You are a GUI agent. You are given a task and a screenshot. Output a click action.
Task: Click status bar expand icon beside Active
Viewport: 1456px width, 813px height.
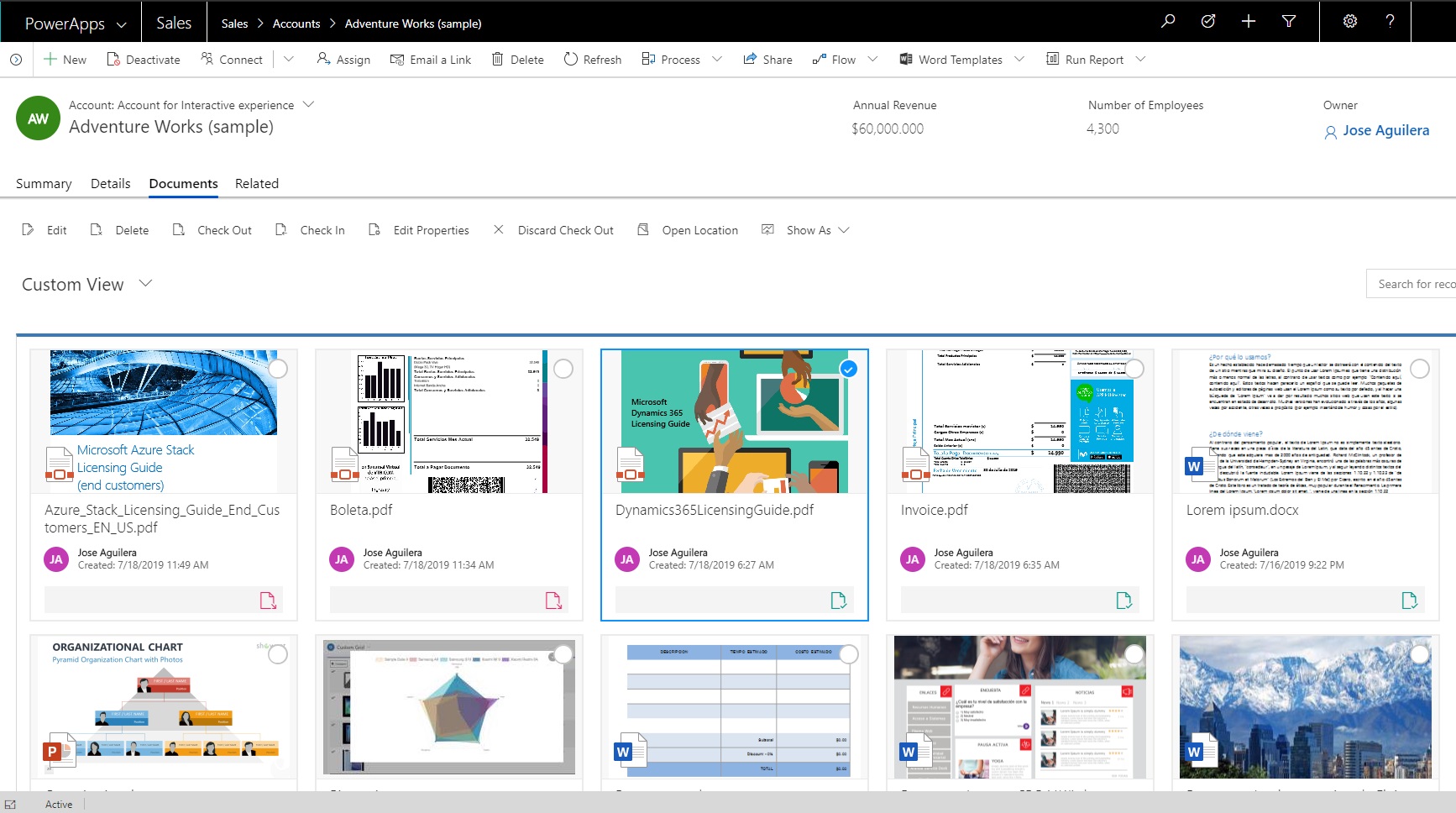(10, 805)
